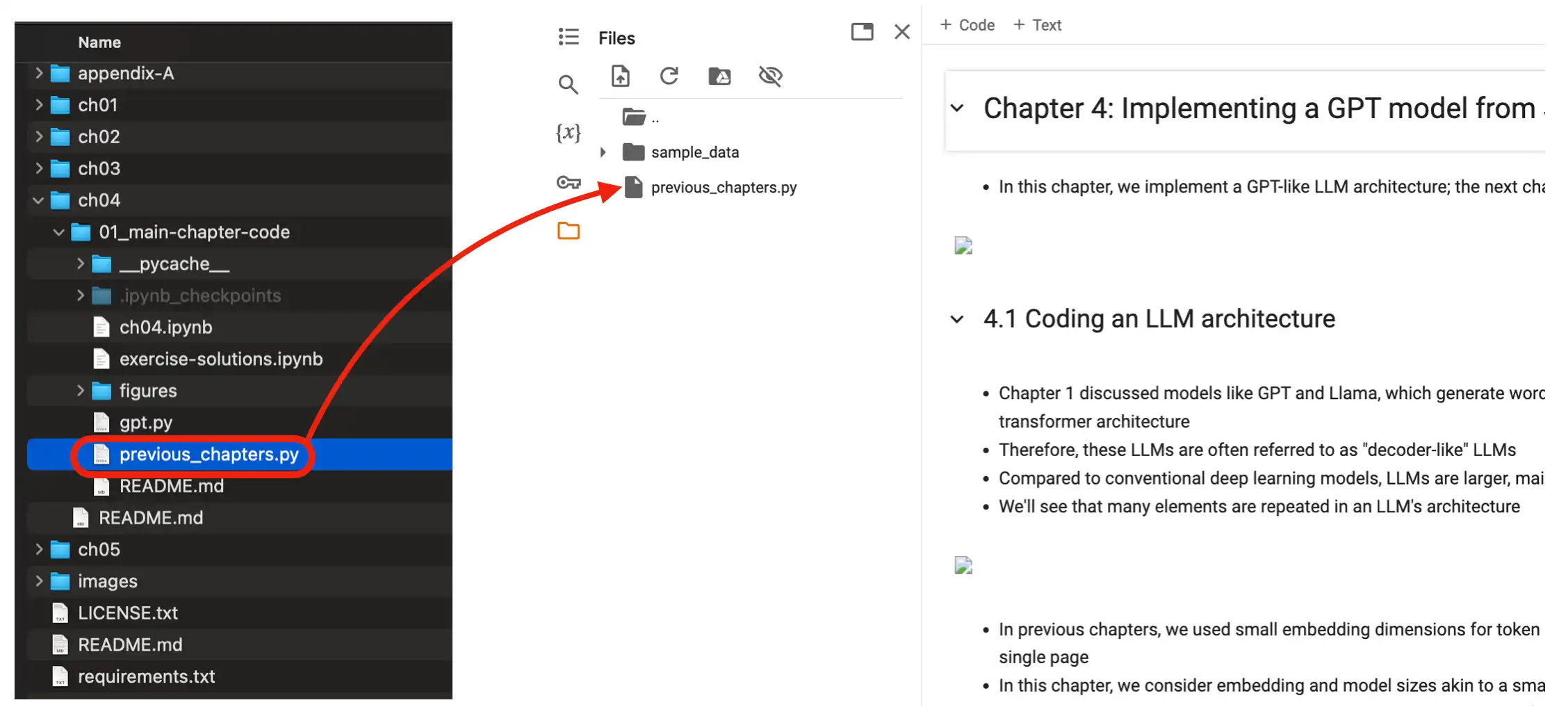
Task: Add a new Text cell
Action: [x=1037, y=25]
